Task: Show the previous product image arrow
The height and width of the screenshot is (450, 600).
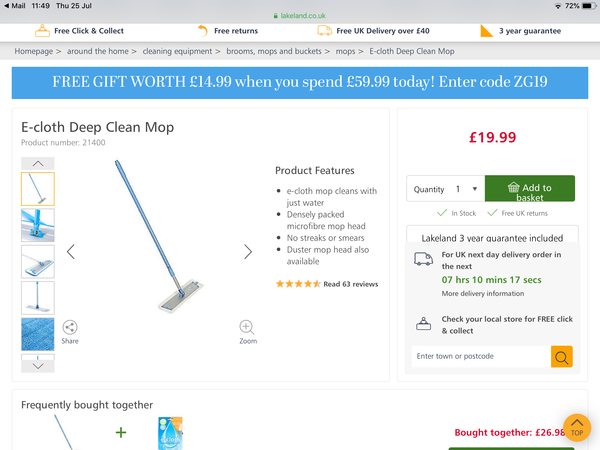Action: [x=71, y=251]
